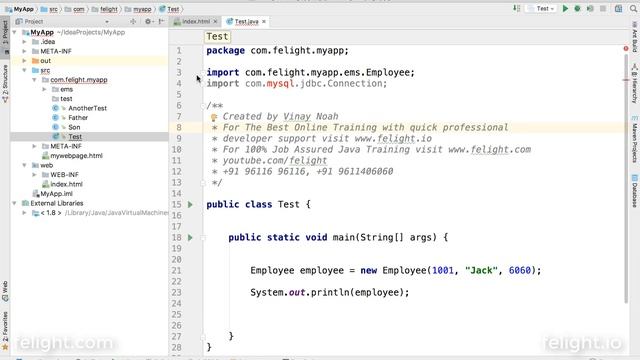Open the Web tool window side tab
The image size is (640, 360).
click(x=5, y=291)
